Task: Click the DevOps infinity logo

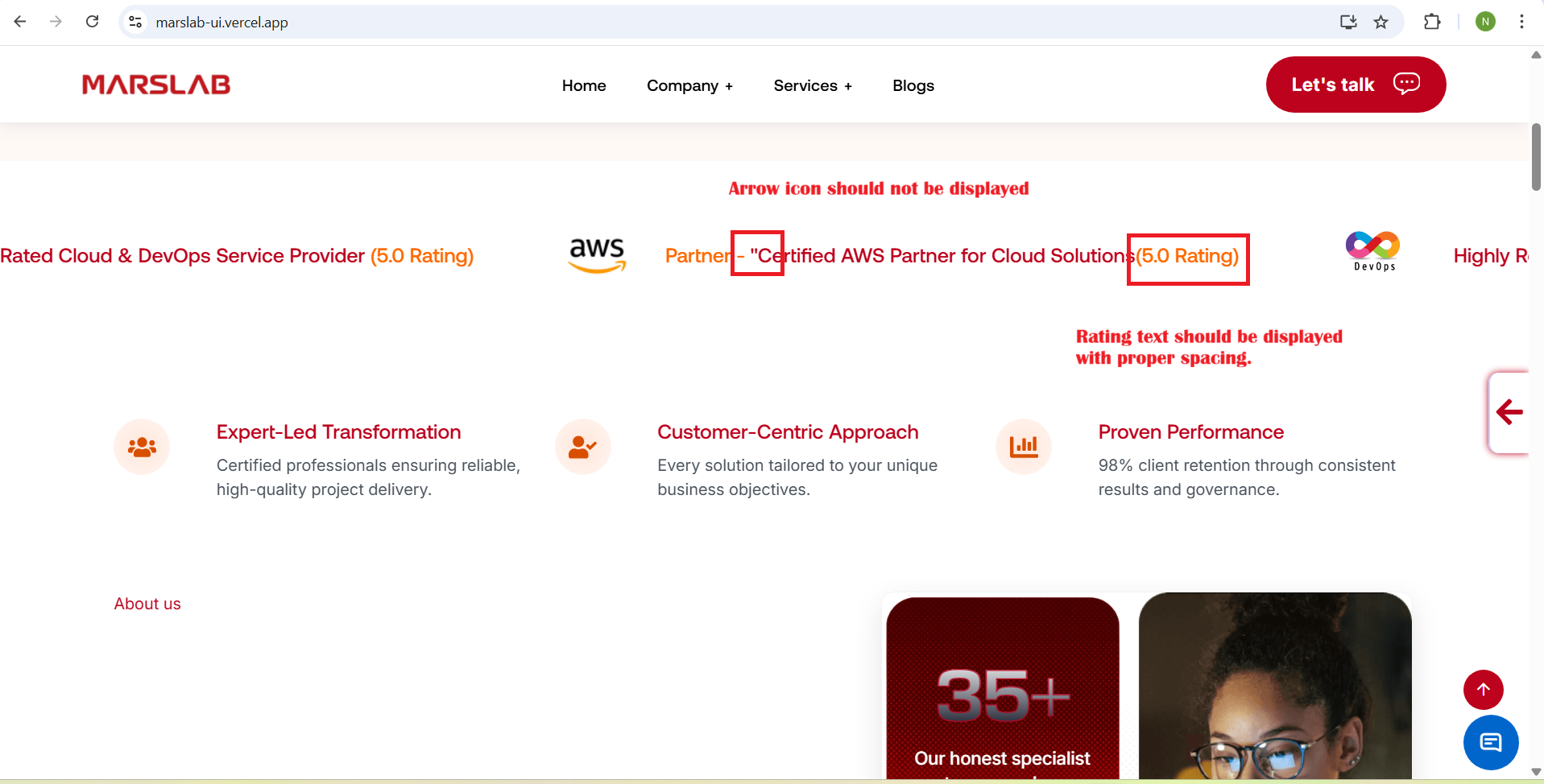Action: pyautogui.click(x=1372, y=250)
